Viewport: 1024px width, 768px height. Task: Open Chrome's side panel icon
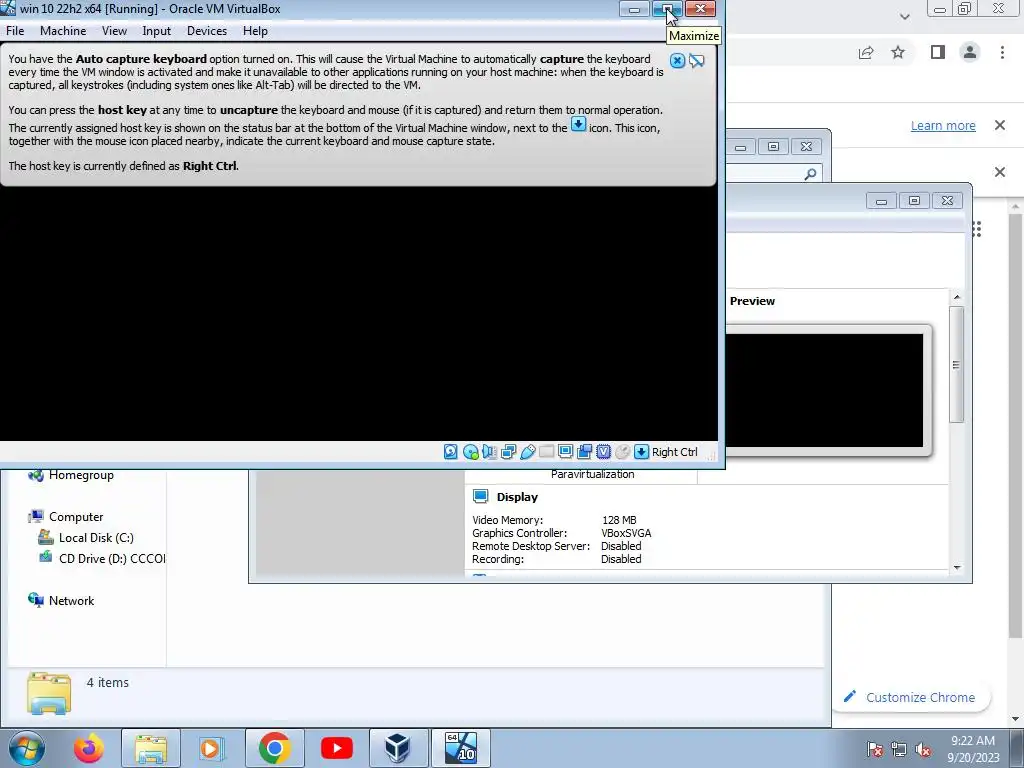938,52
